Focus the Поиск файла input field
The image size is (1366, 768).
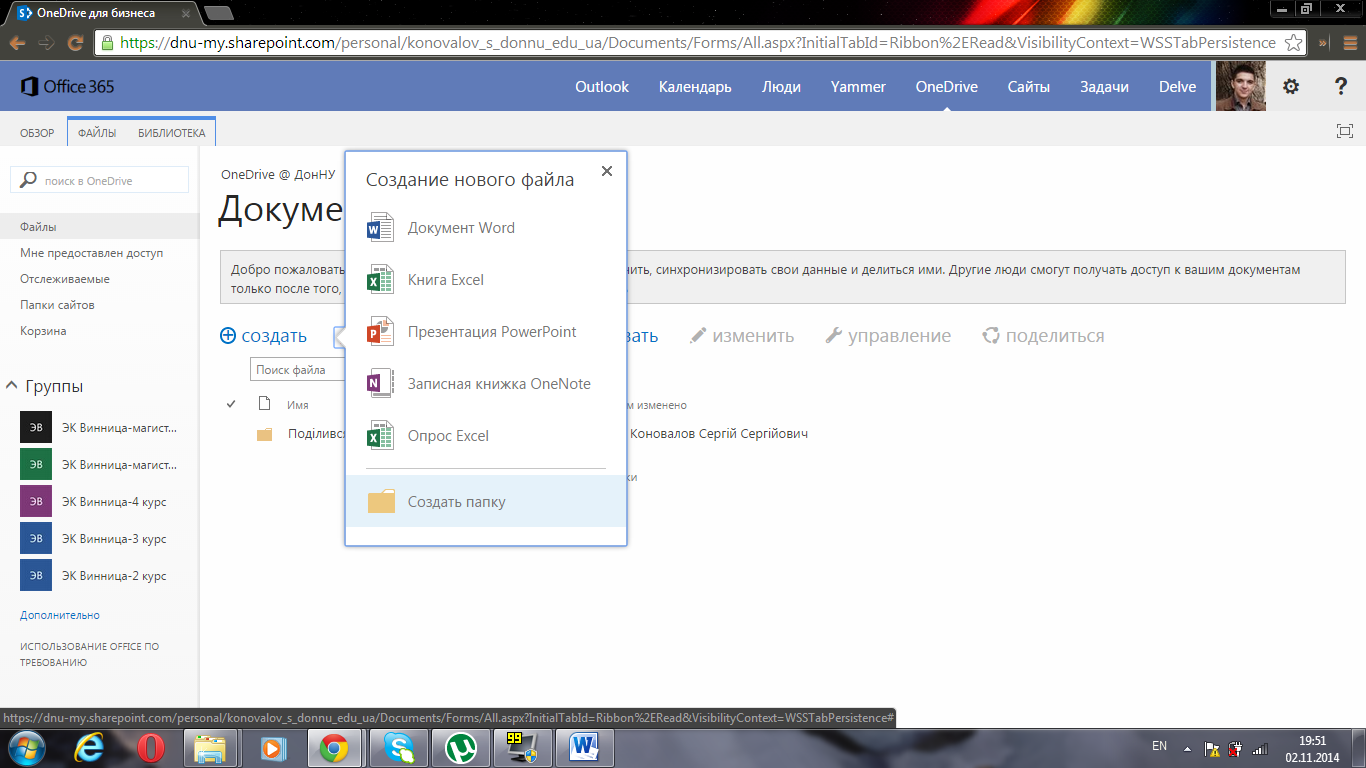297,369
